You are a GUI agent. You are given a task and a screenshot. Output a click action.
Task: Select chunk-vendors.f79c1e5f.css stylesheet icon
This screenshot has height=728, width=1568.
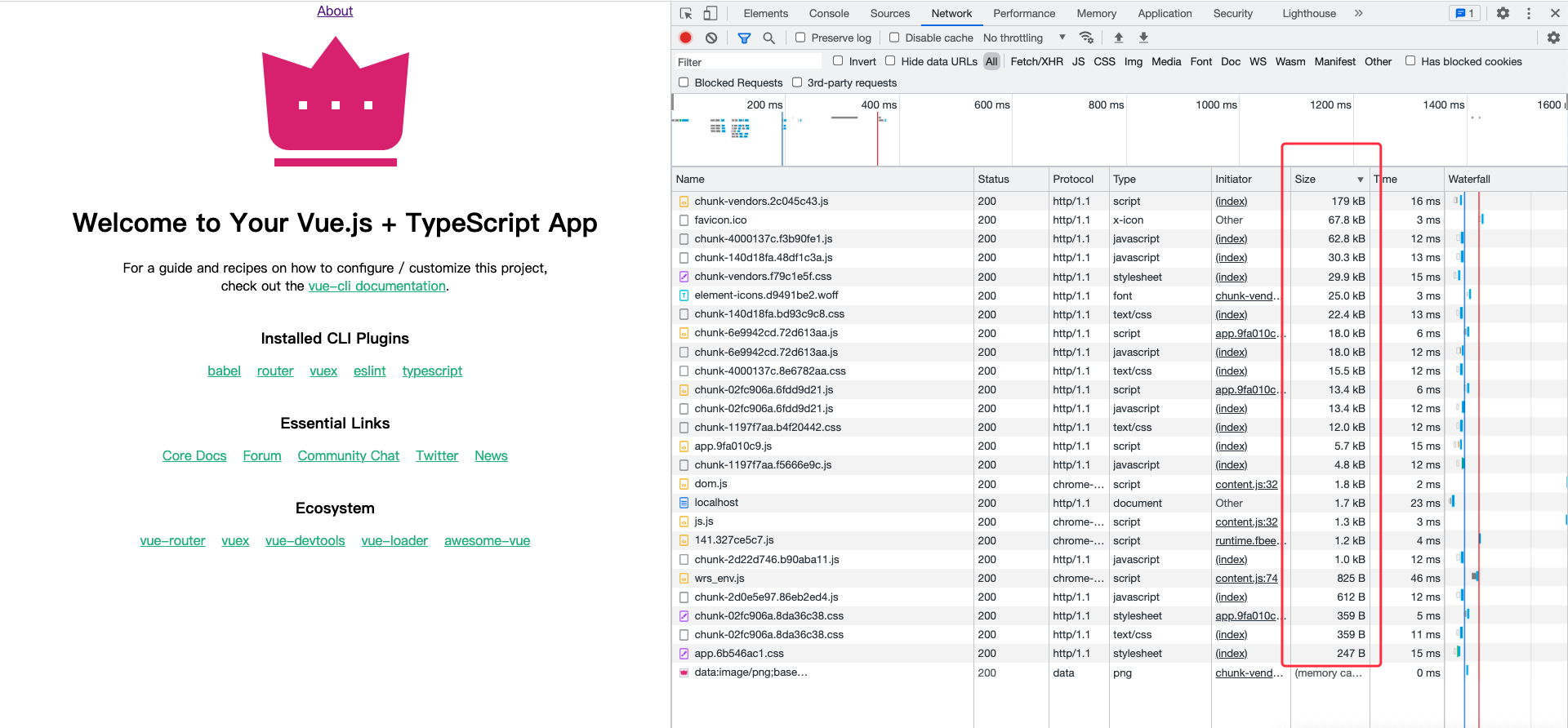click(x=684, y=277)
